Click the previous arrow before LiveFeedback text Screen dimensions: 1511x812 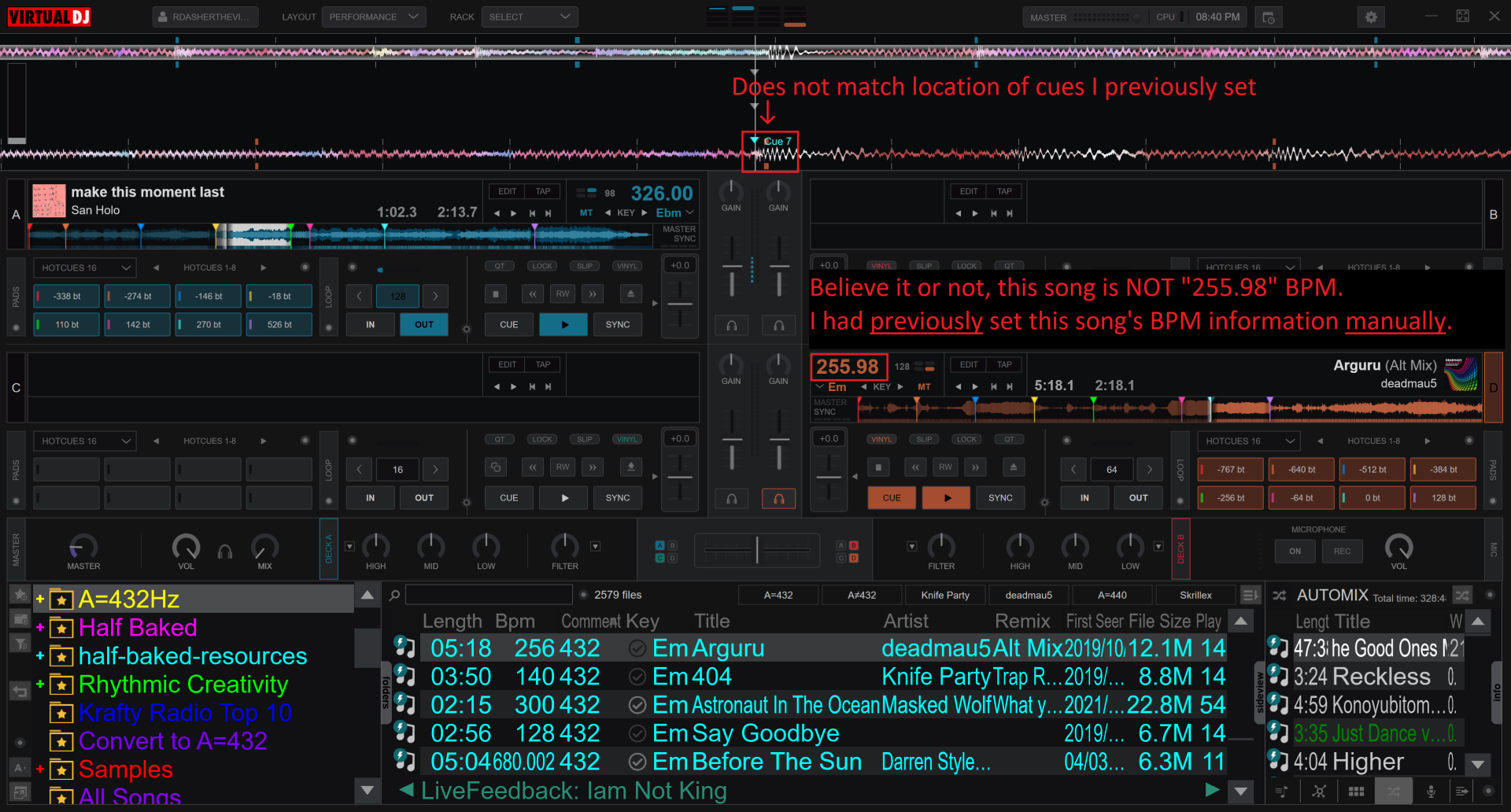click(x=406, y=790)
